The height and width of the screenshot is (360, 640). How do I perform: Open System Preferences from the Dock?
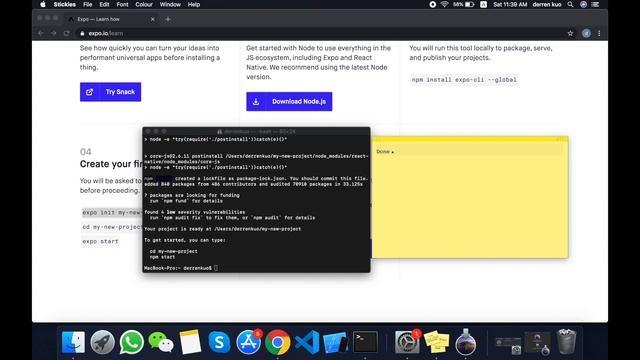coord(407,342)
